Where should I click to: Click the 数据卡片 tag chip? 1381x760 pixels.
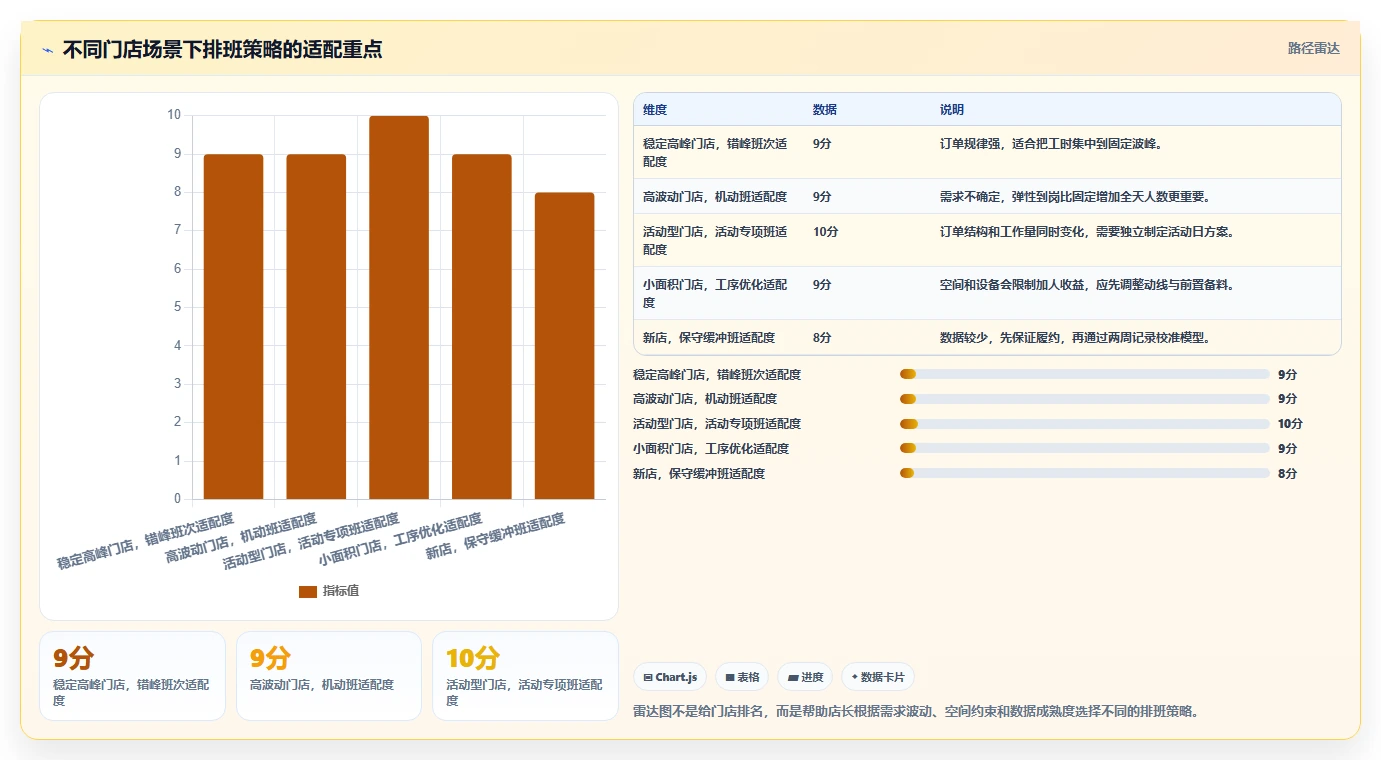tap(878, 677)
